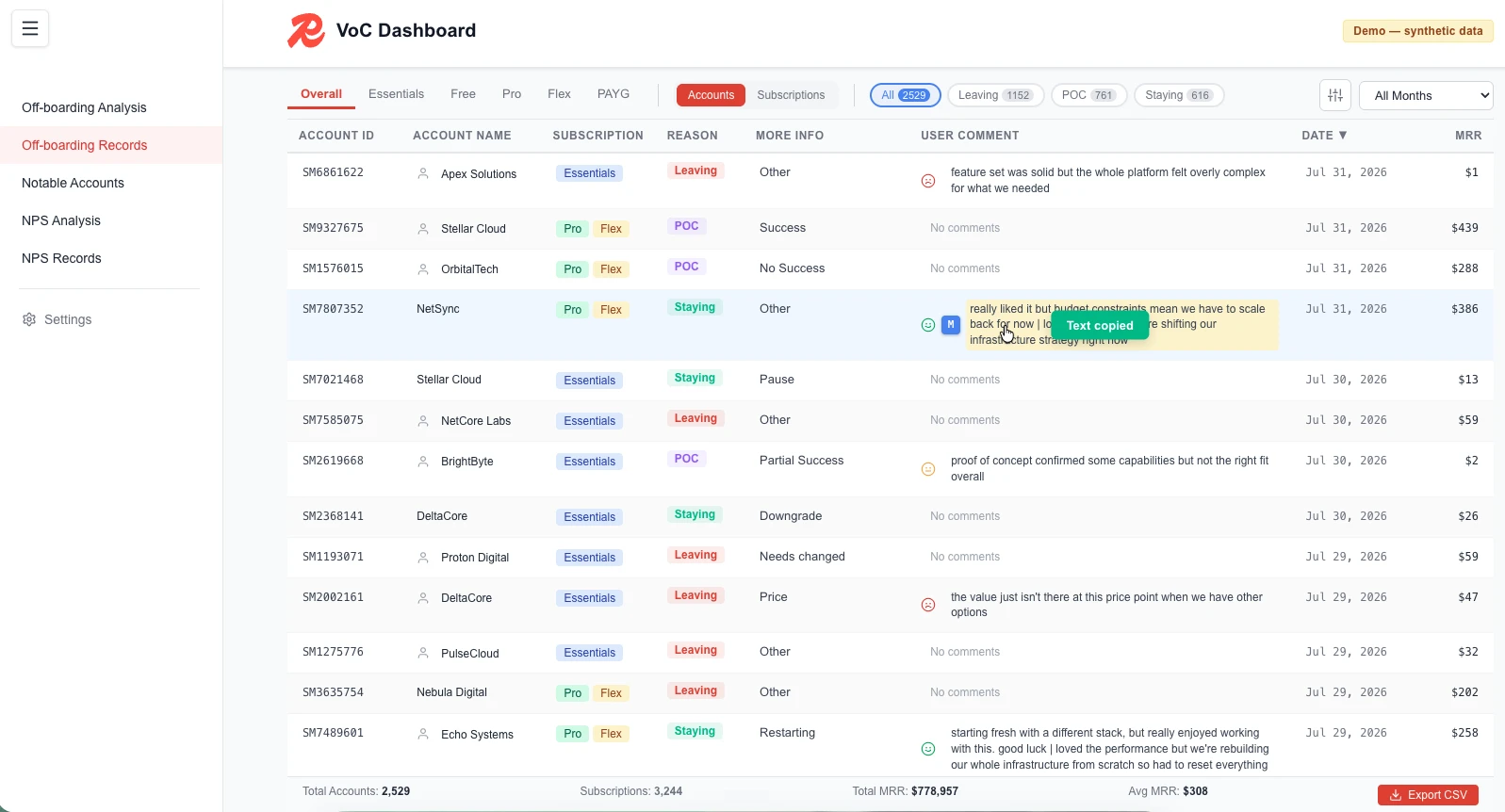
Task: Click the Leaving badge in SM7585075 row
Action: 695,418
